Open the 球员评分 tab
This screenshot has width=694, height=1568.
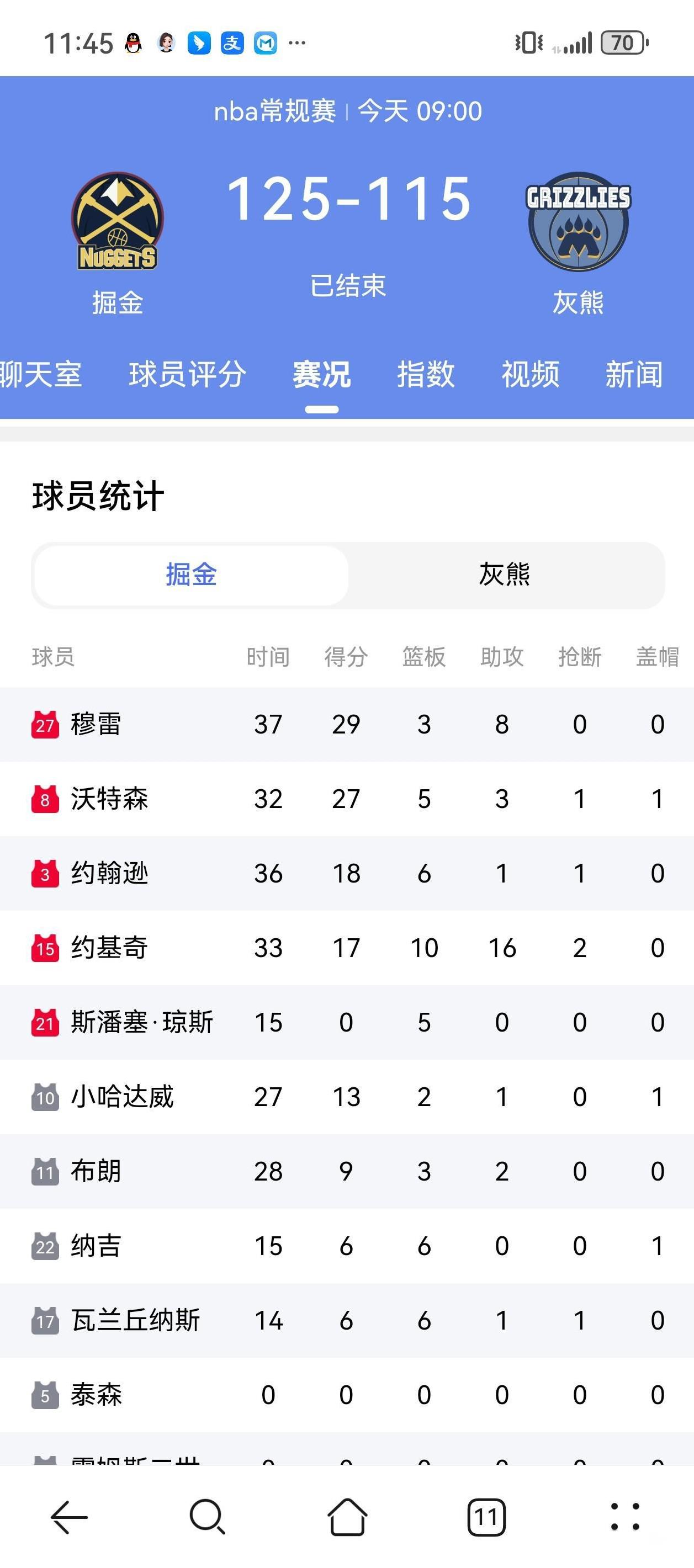click(x=188, y=374)
